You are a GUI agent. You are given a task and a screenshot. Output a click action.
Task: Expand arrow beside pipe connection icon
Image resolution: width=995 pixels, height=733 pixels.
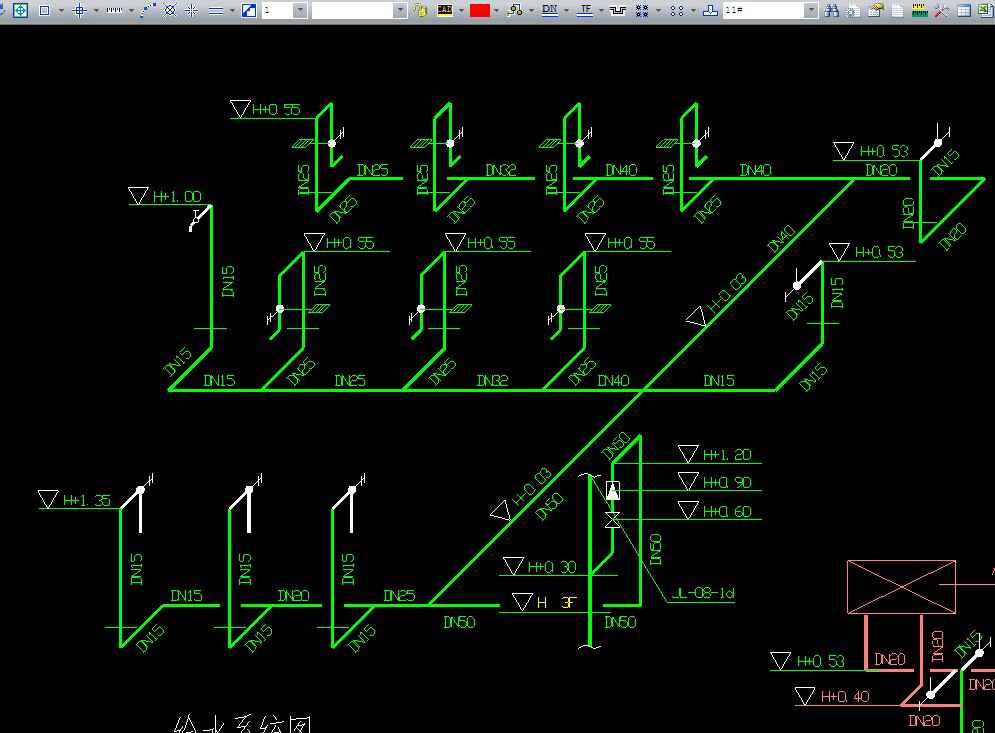coord(531,11)
